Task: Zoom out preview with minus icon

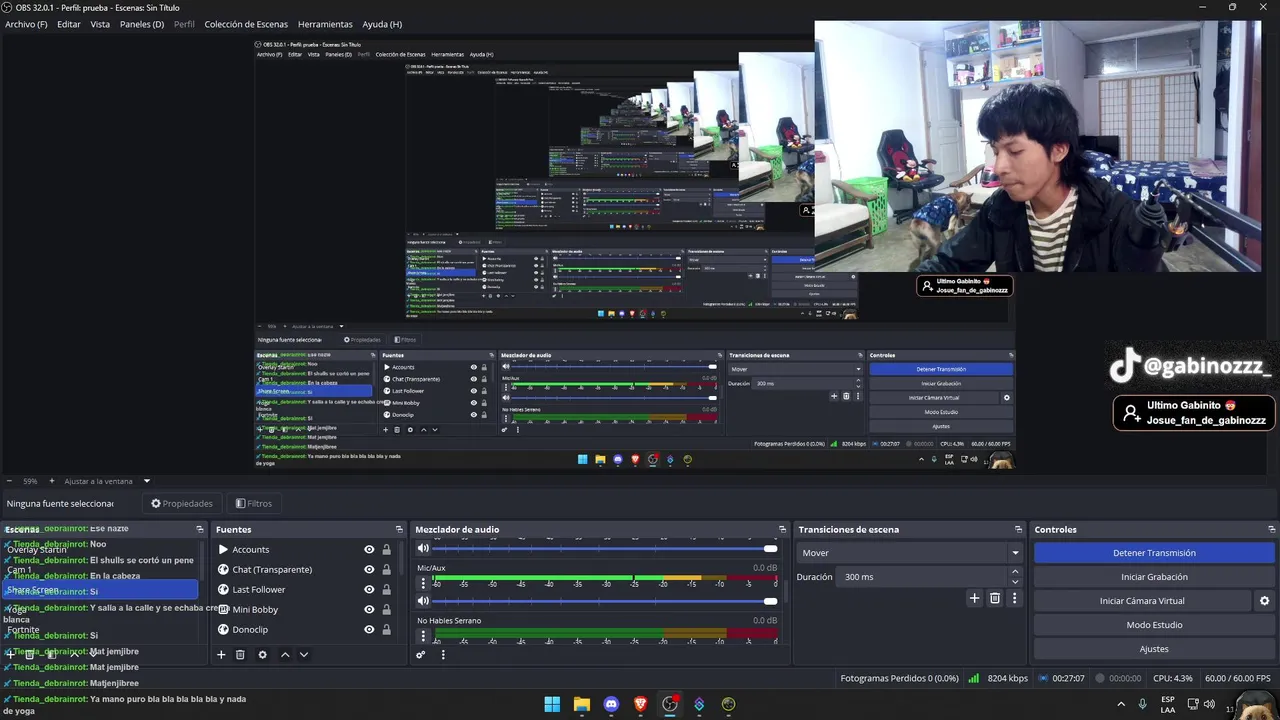Action: pyautogui.click(x=9, y=481)
